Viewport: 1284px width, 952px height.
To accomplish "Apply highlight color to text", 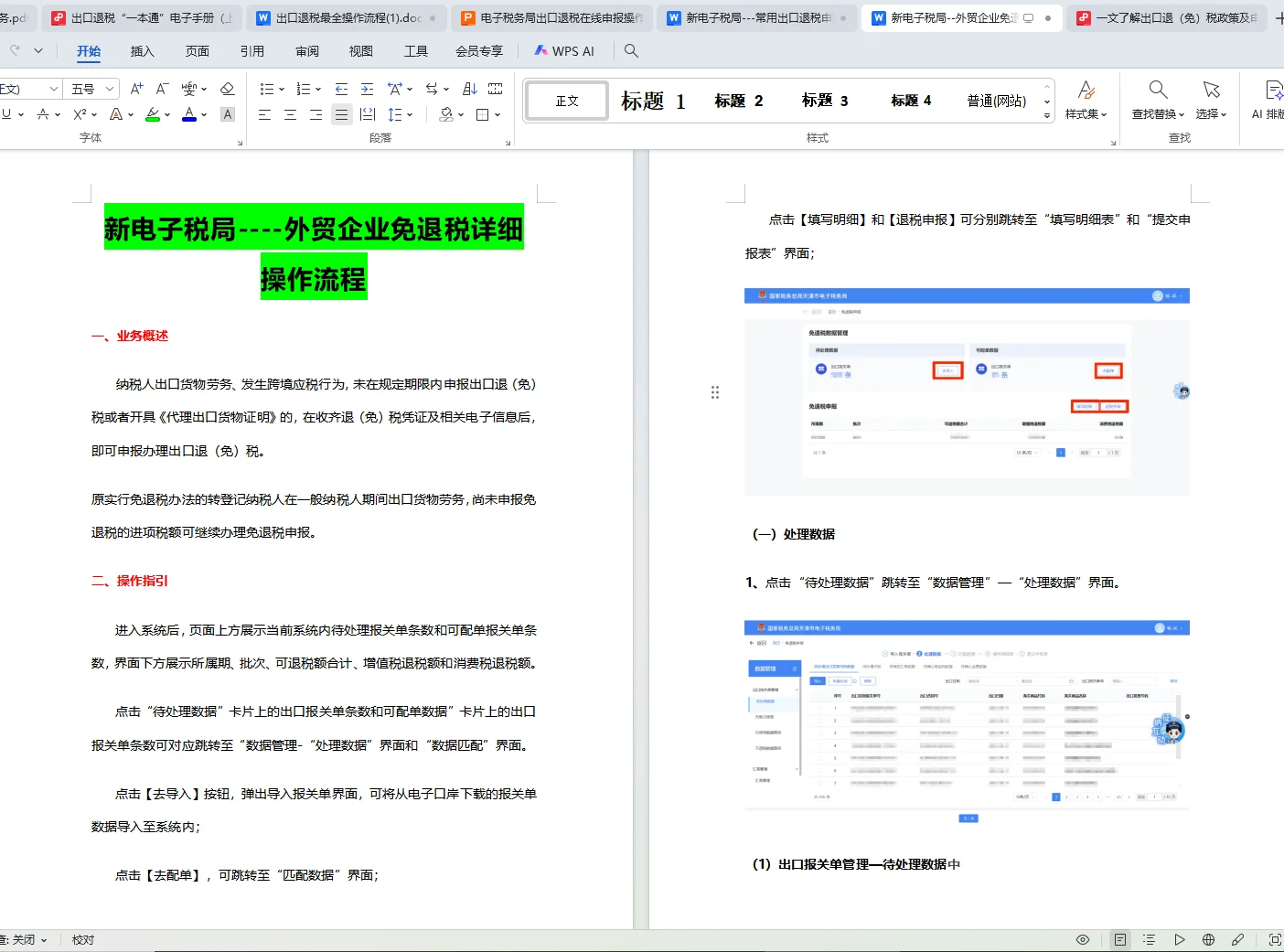I will 153,116.
